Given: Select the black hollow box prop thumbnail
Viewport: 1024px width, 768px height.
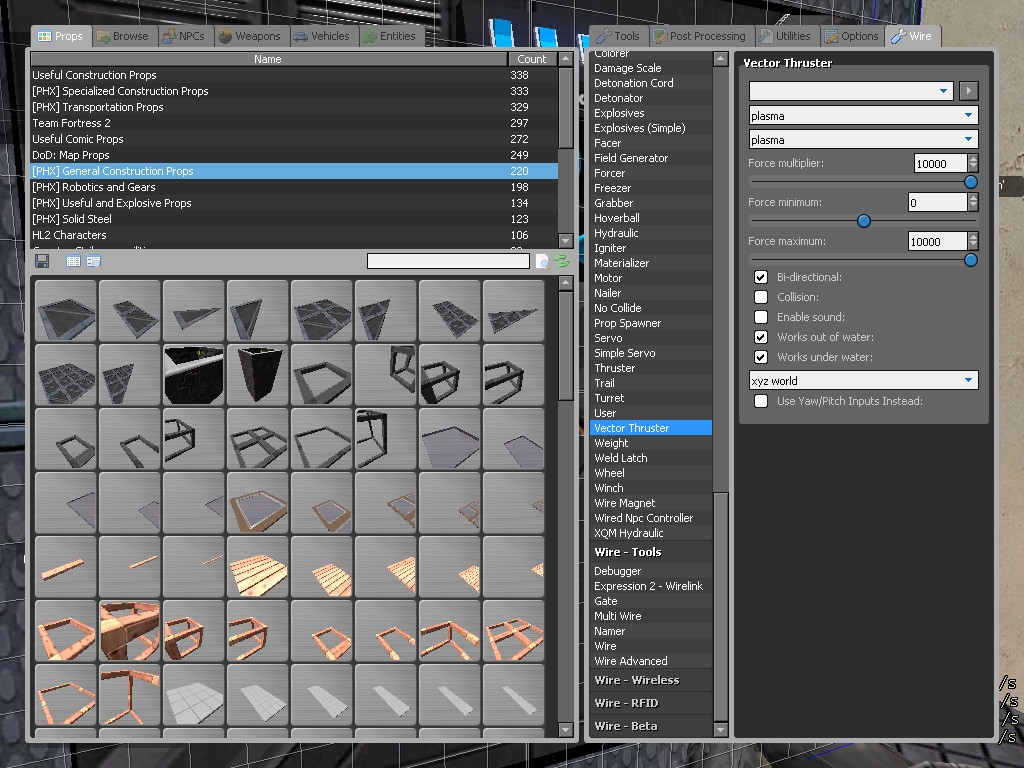Looking at the screenshot, I should (x=257, y=375).
